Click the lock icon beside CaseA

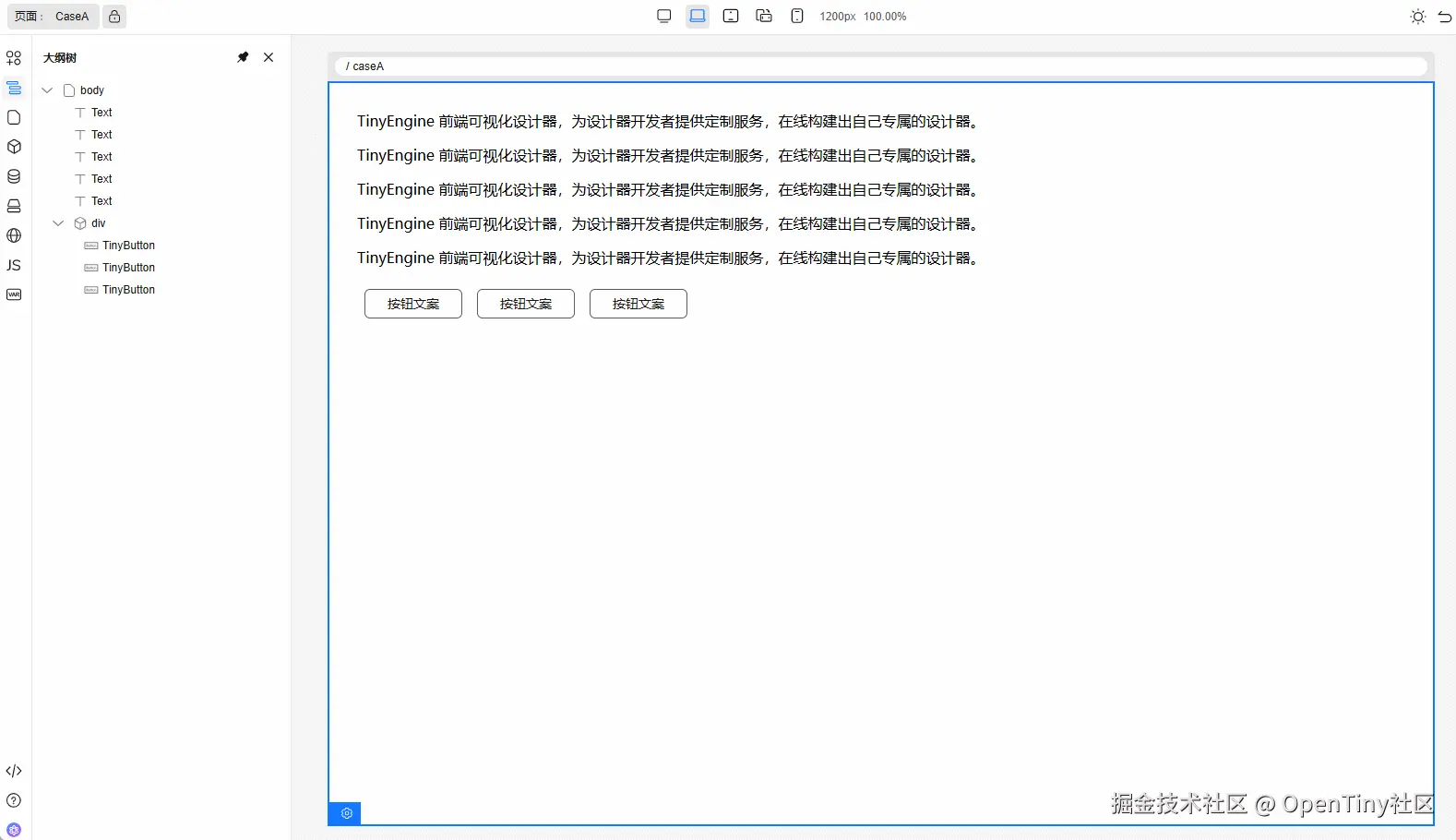pyautogui.click(x=114, y=17)
